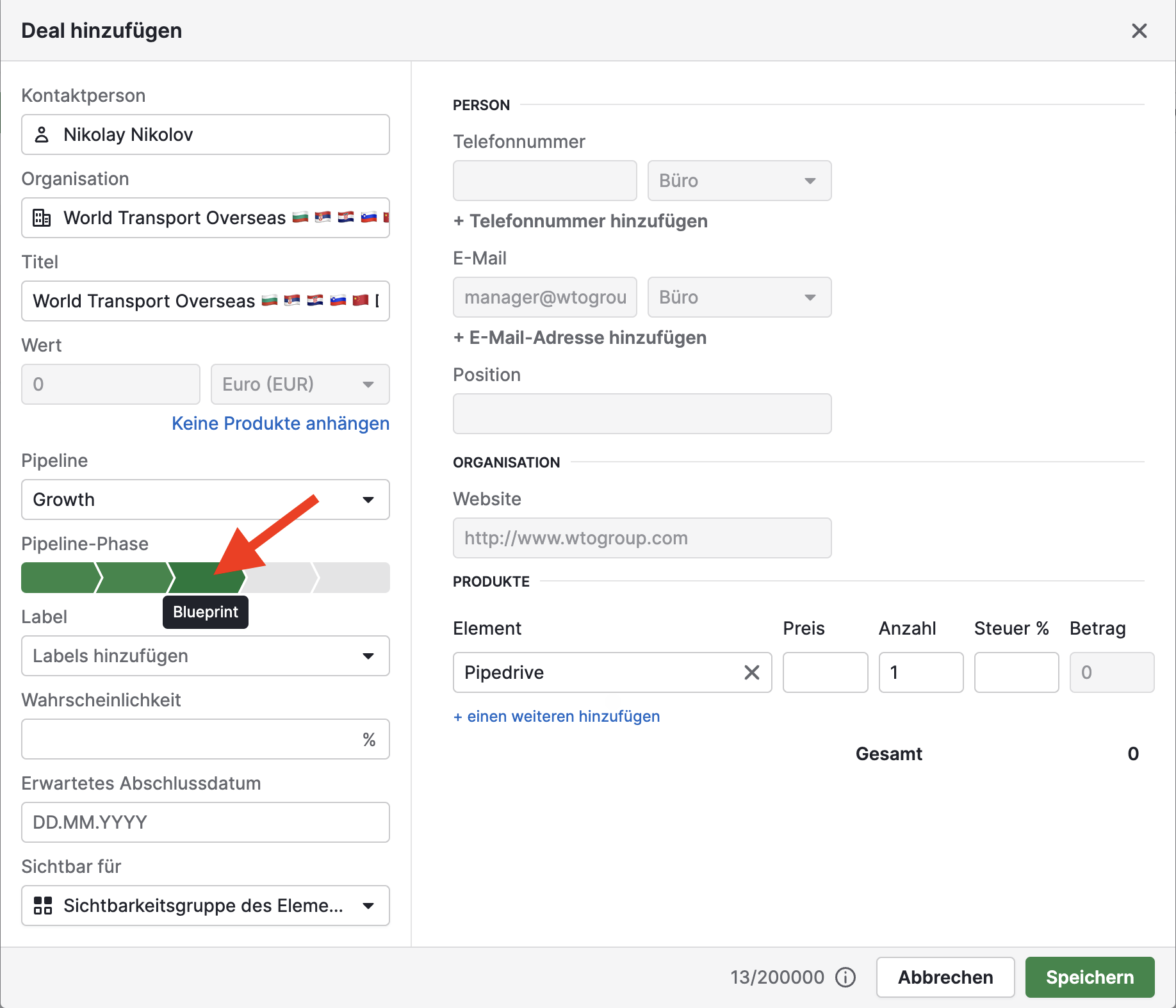
Task: Open the Büro dropdown next to phone number
Action: [739, 181]
